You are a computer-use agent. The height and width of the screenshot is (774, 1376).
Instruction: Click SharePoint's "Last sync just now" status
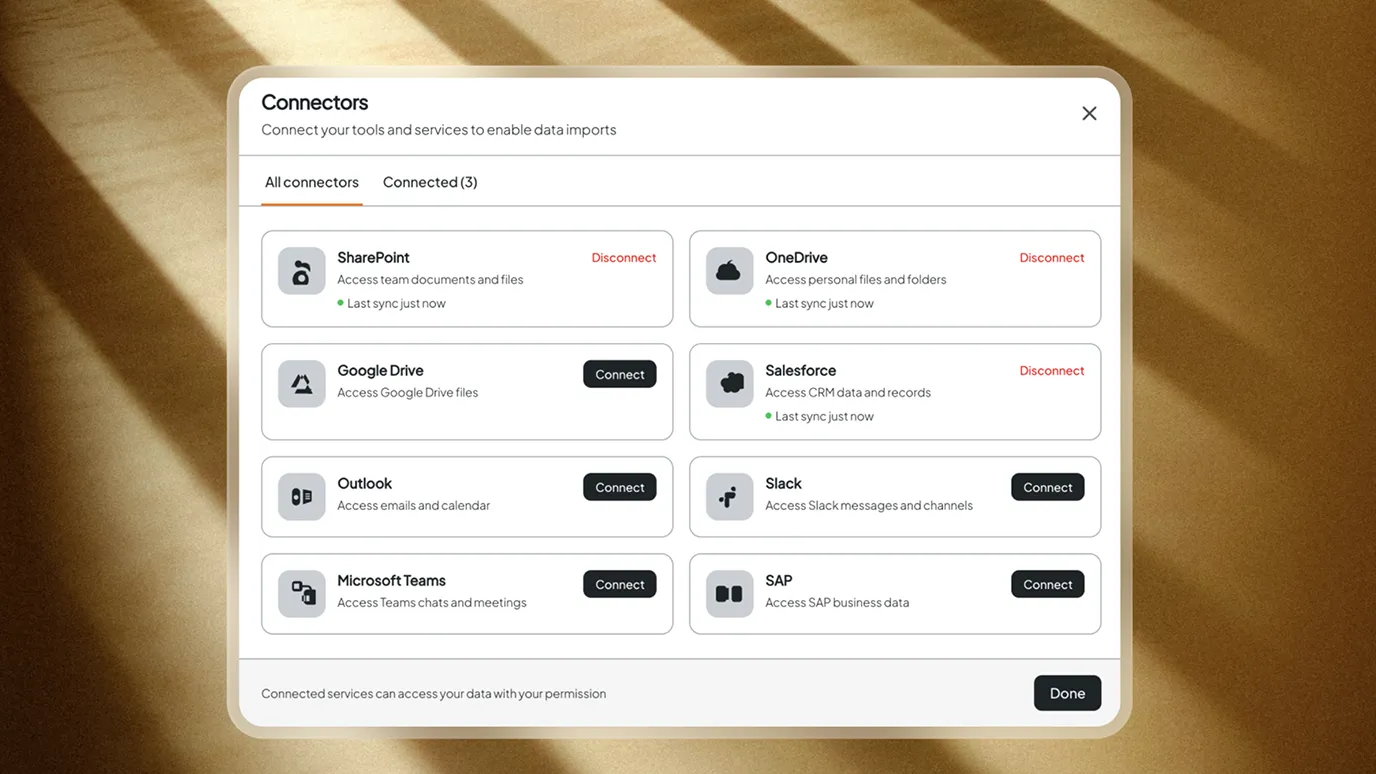(x=392, y=304)
